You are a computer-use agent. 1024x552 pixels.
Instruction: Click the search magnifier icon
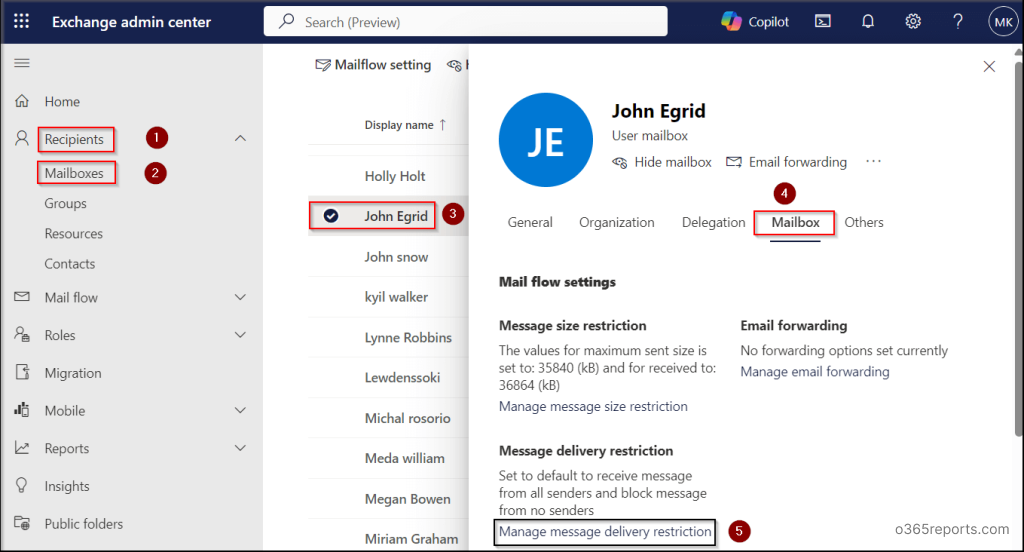click(286, 22)
